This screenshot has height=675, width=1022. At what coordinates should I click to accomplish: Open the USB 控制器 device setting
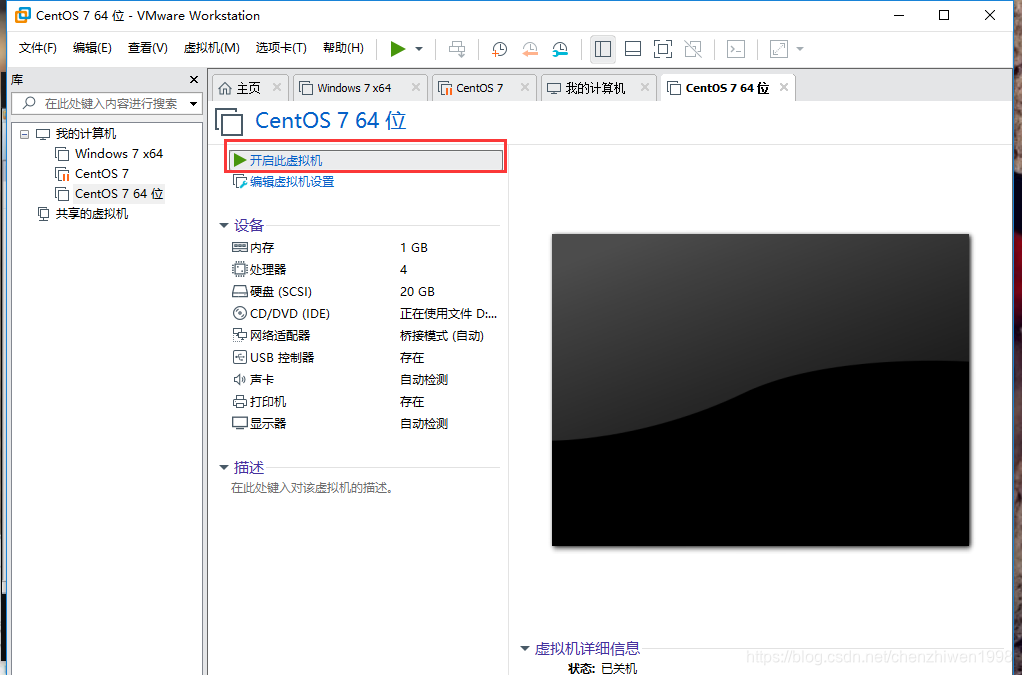282,358
